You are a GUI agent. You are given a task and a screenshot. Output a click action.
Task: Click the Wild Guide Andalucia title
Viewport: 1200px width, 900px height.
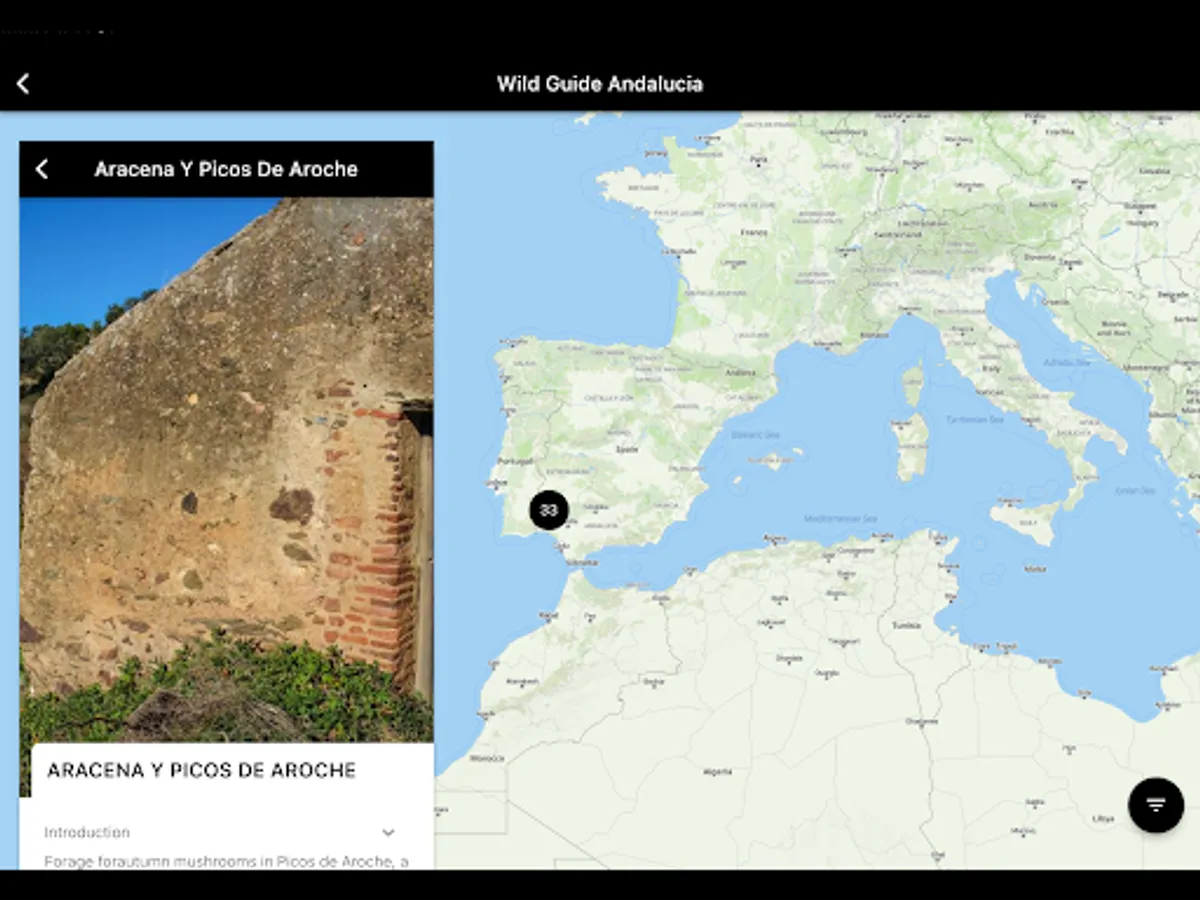coord(600,84)
